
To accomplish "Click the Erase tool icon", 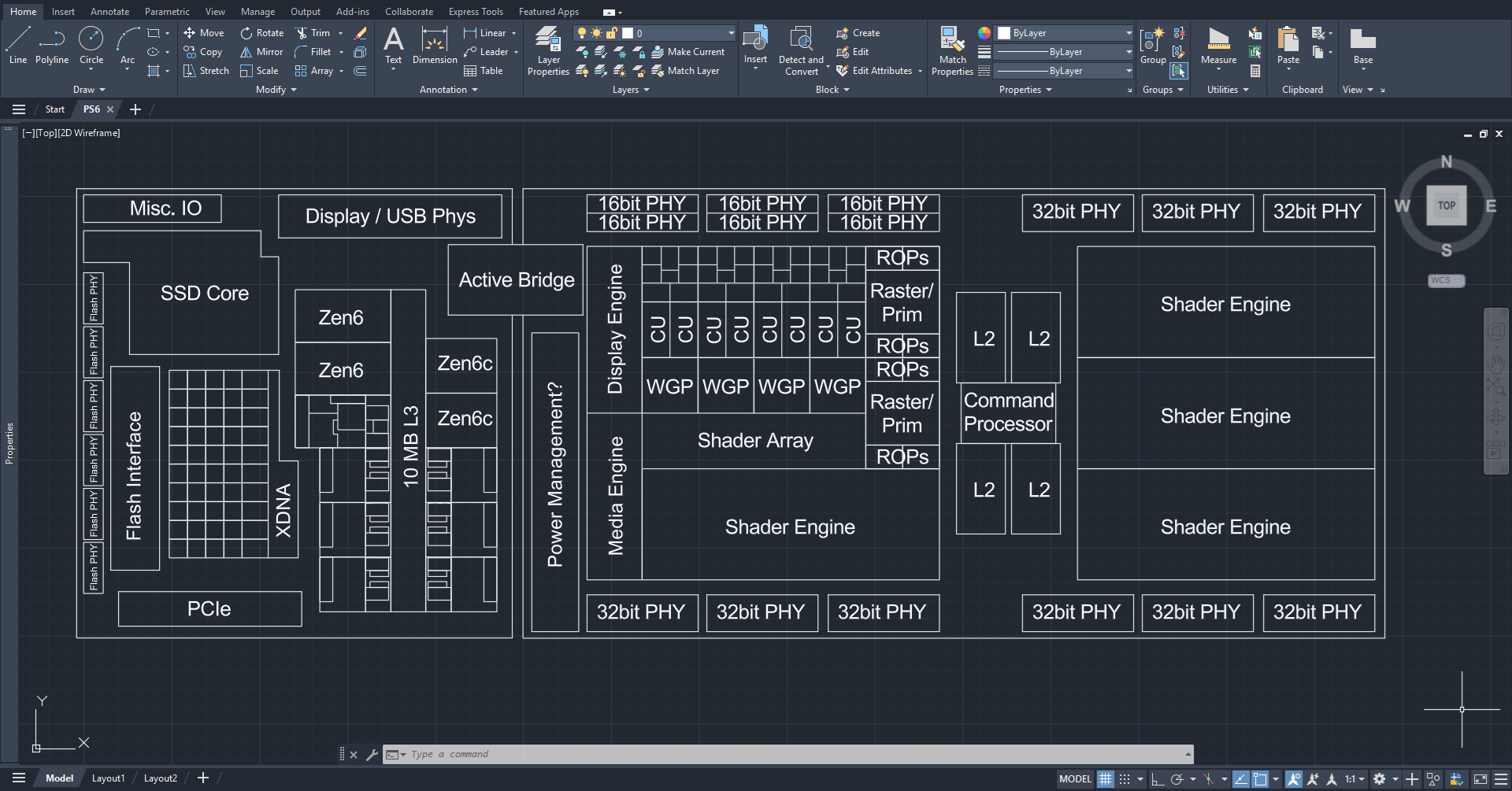I will coord(361,33).
